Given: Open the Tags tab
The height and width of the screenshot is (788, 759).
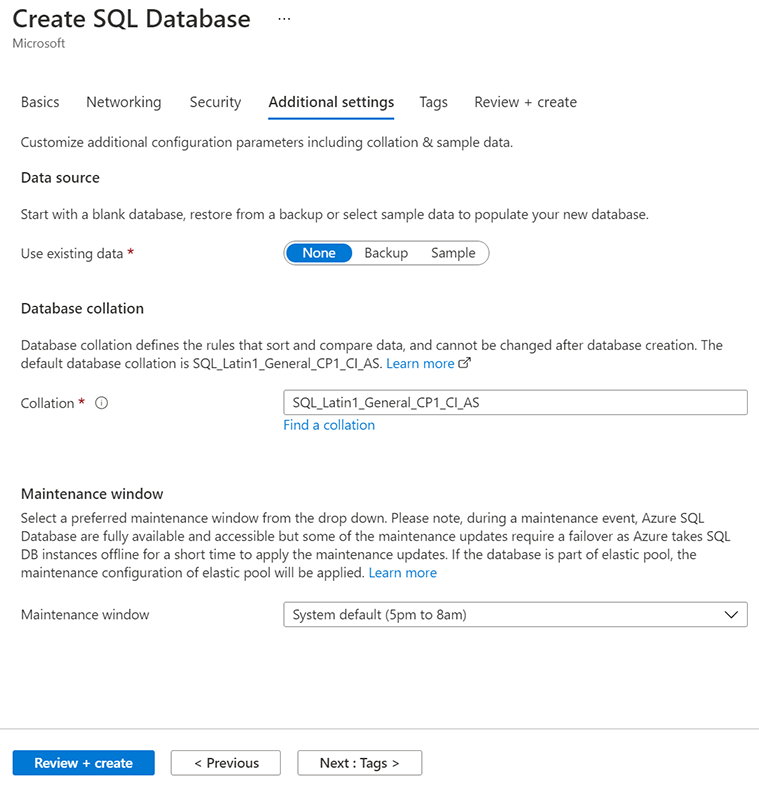Looking at the screenshot, I should 434,102.
